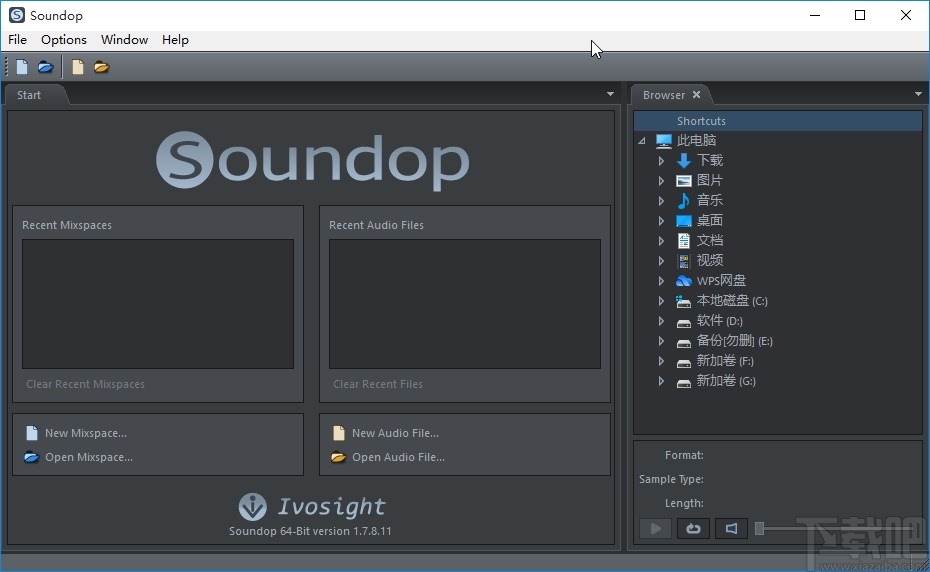Toggle the preview speaker button
The image size is (930, 572).
click(x=731, y=528)
